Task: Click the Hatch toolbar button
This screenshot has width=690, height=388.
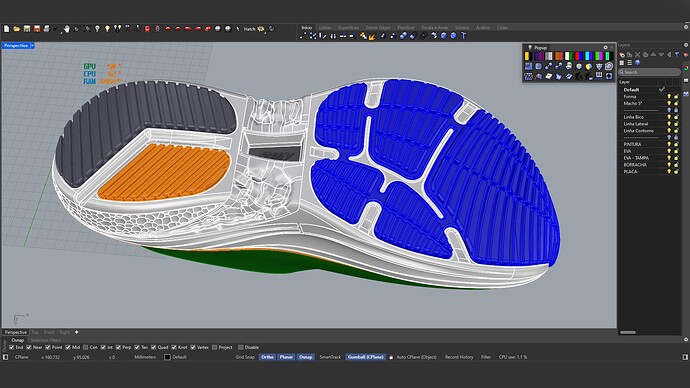Action: pos(250,29)
